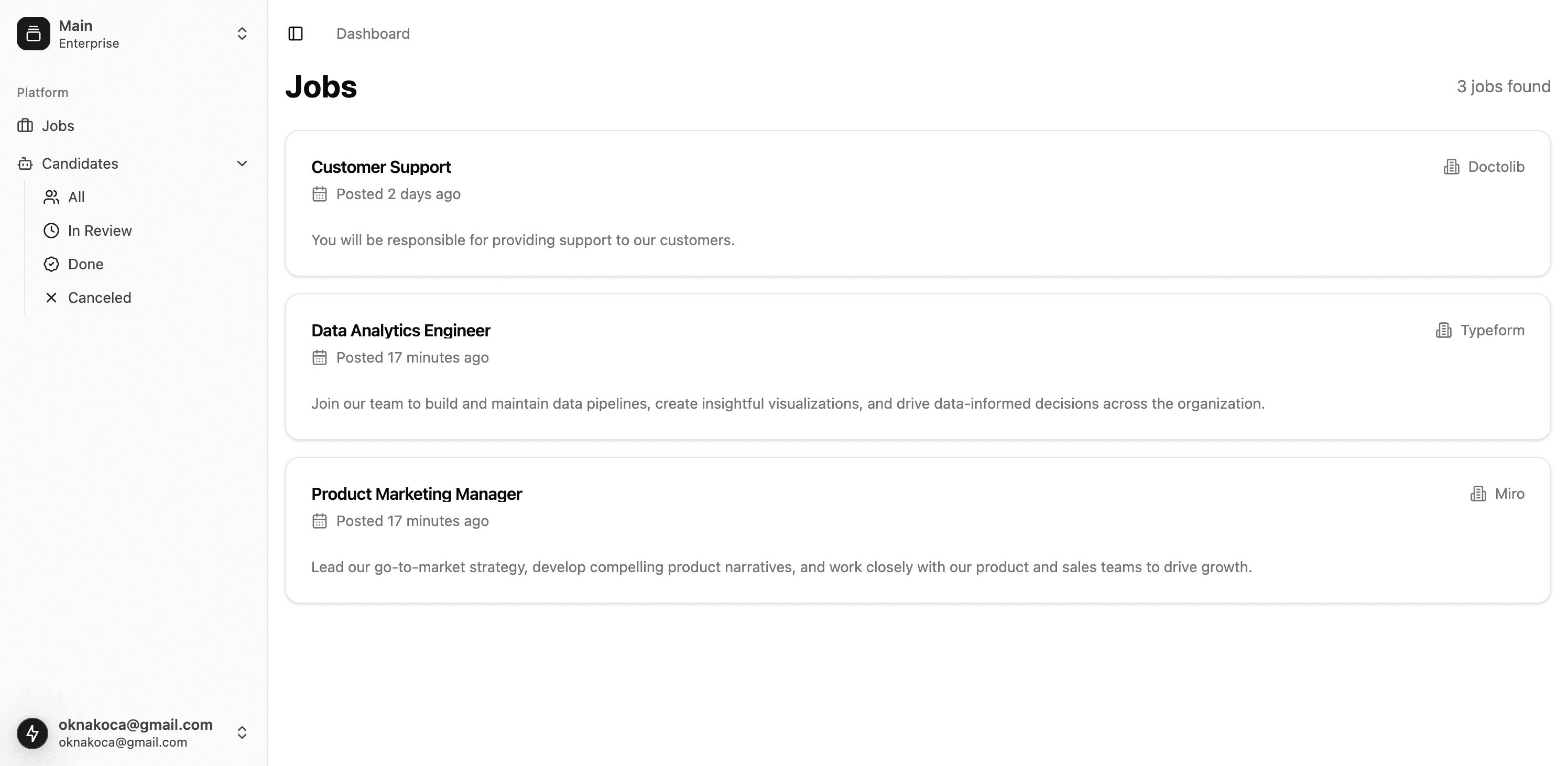This screenshot has width=1568, height=766.
Task: Open the Product Marketing Manager job
Action: [x=918, y=531]
